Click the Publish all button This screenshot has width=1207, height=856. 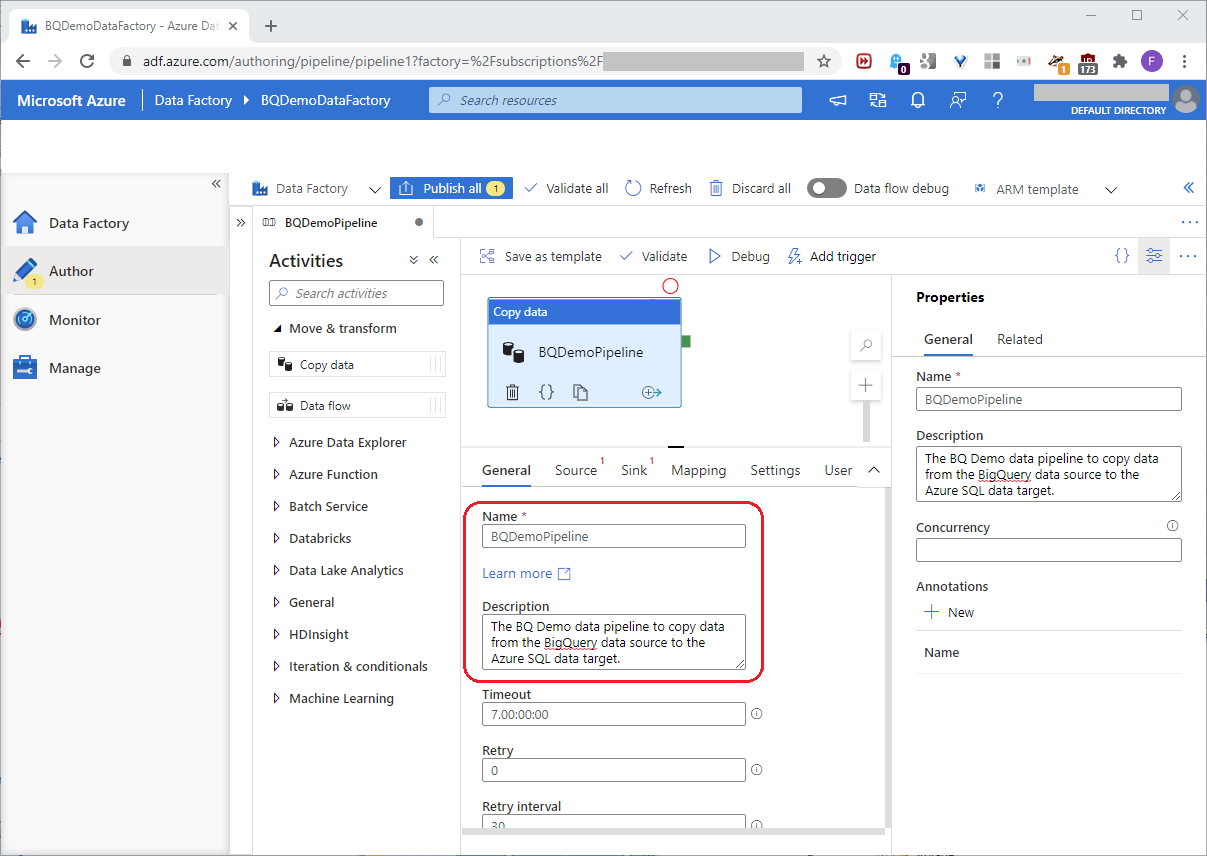pyautogui.click(x=451, y=188)
